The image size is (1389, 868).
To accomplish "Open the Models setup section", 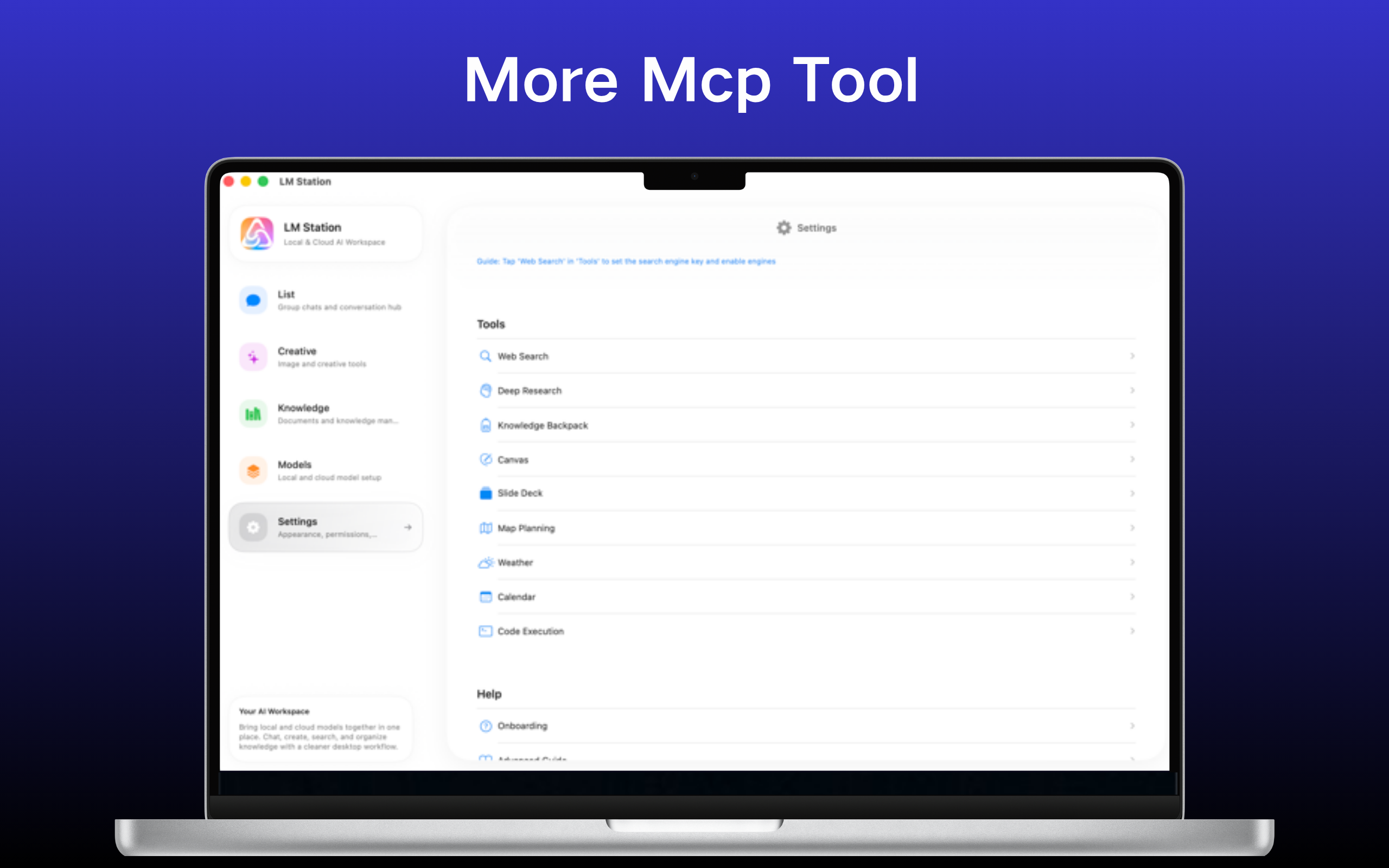I will tap(326, 470).
